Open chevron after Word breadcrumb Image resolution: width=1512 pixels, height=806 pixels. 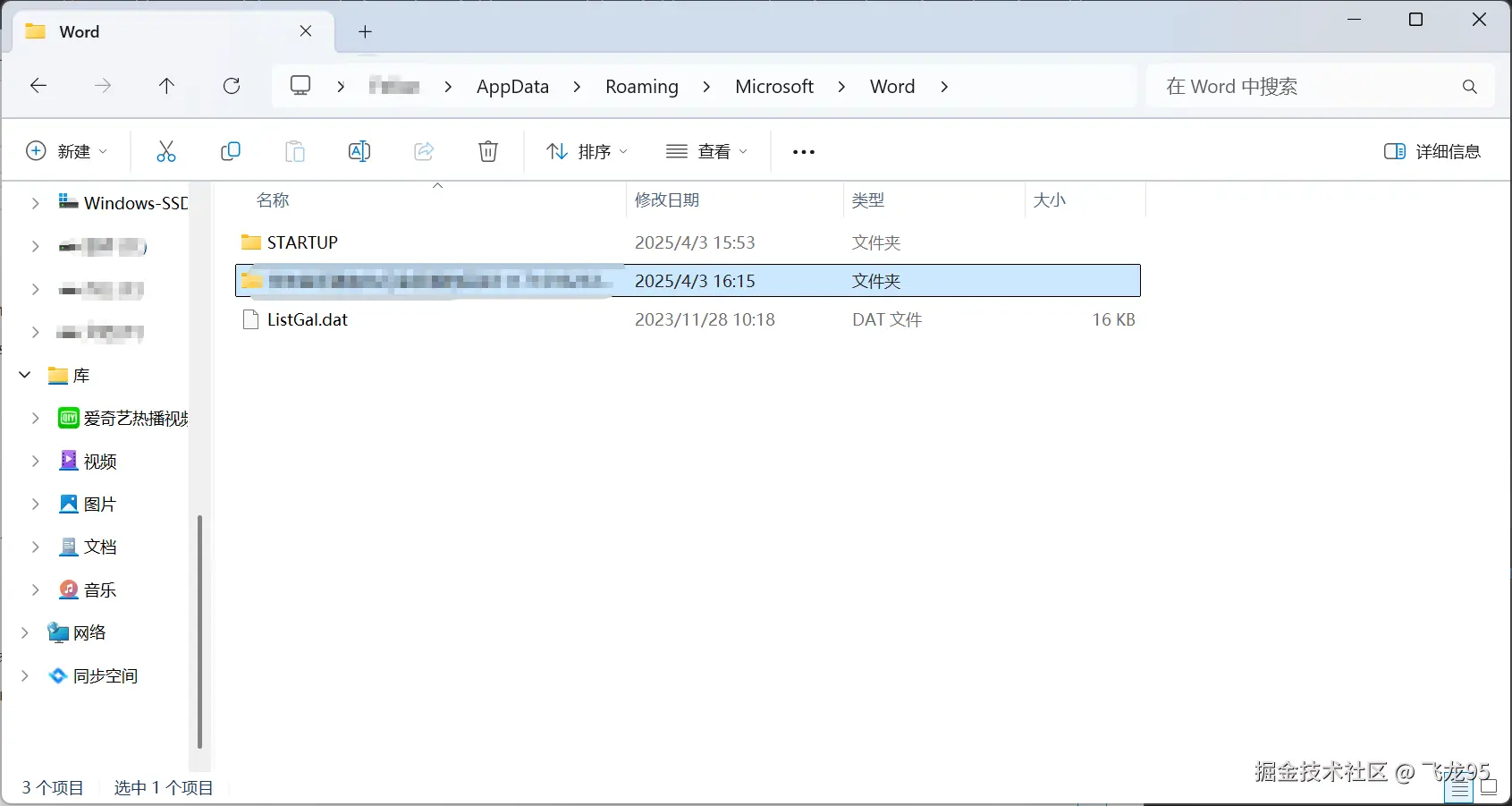944,87
